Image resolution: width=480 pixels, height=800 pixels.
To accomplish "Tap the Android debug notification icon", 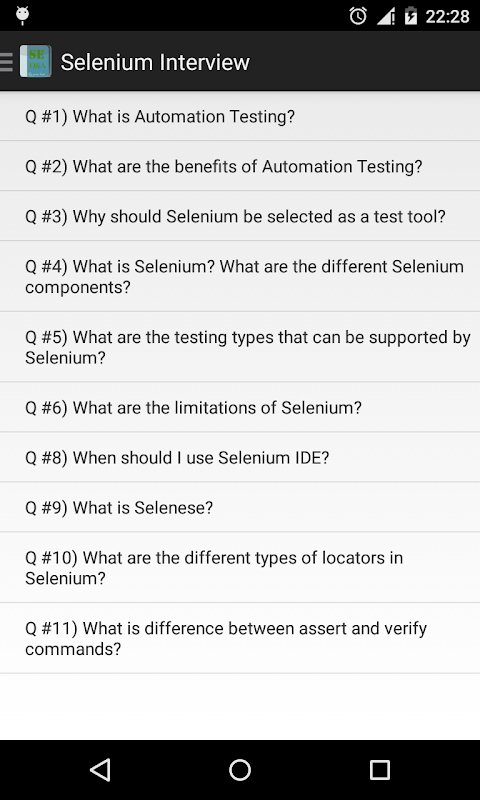I will tap(22, 16).
